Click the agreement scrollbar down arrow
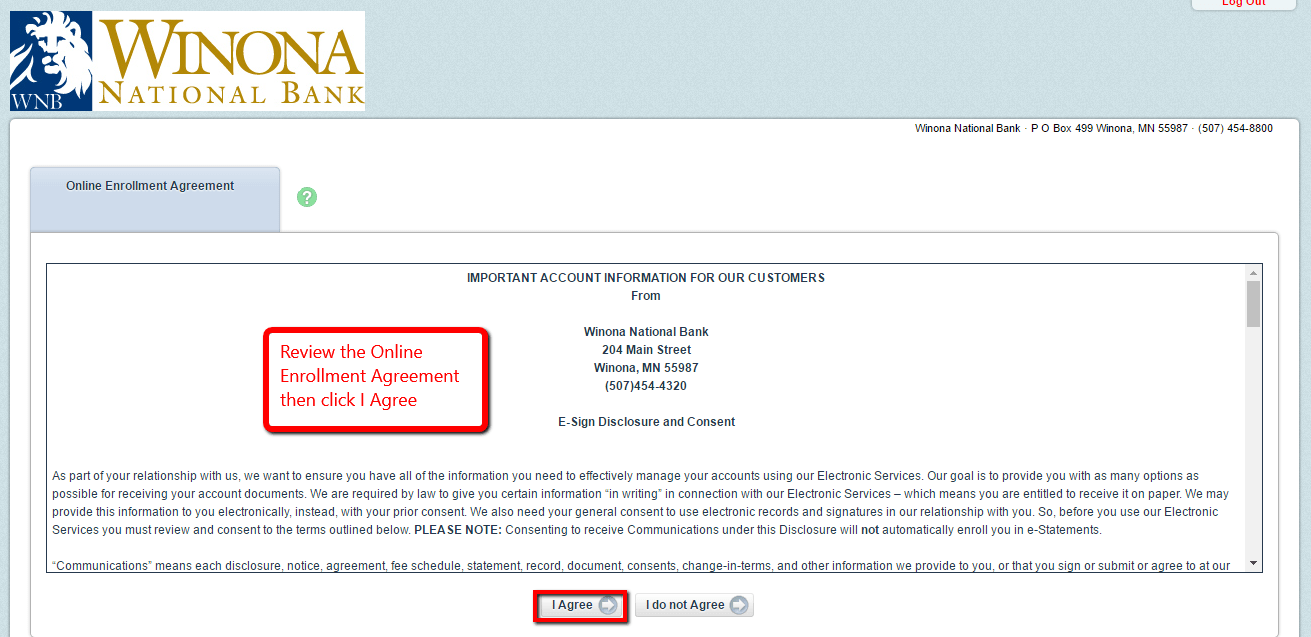This screenshot has height=637, width=1311. point(1253,563)
